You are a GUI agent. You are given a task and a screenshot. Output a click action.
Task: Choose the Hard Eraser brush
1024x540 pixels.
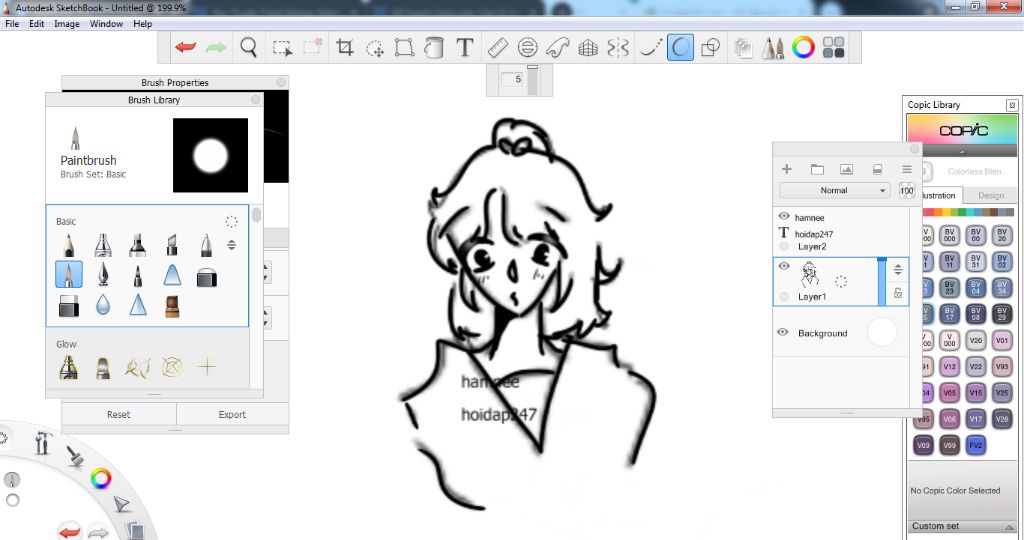(x=69, y=306)
